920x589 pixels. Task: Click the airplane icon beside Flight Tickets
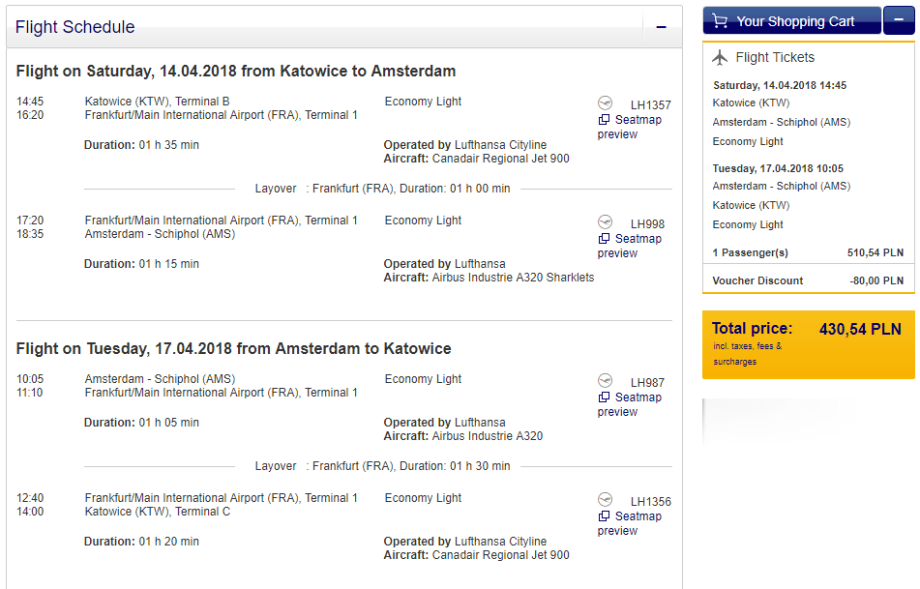[720, 58]
